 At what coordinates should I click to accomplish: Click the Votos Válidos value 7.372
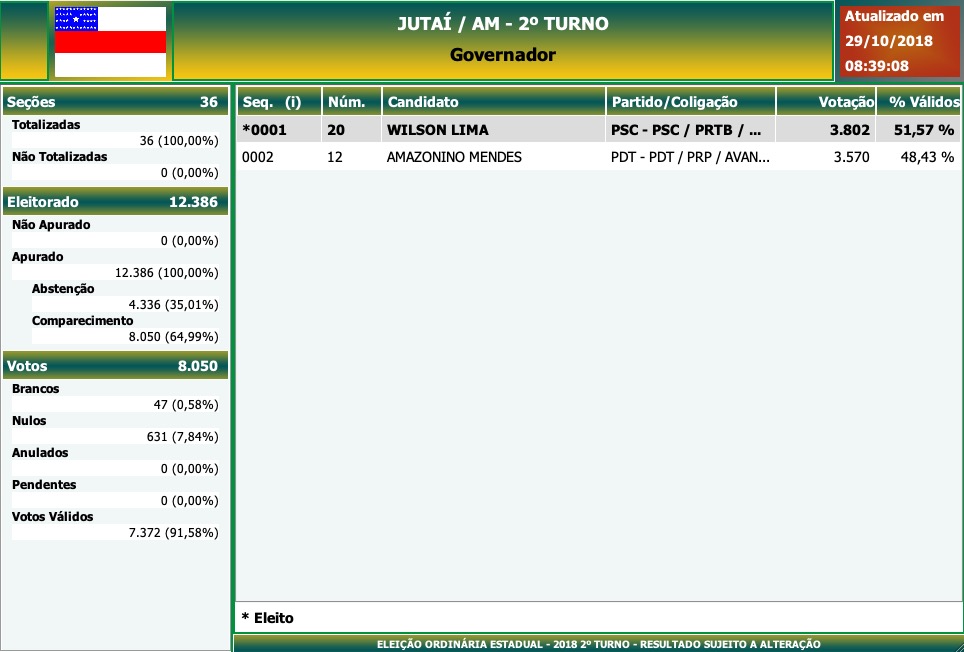(173, 533)
